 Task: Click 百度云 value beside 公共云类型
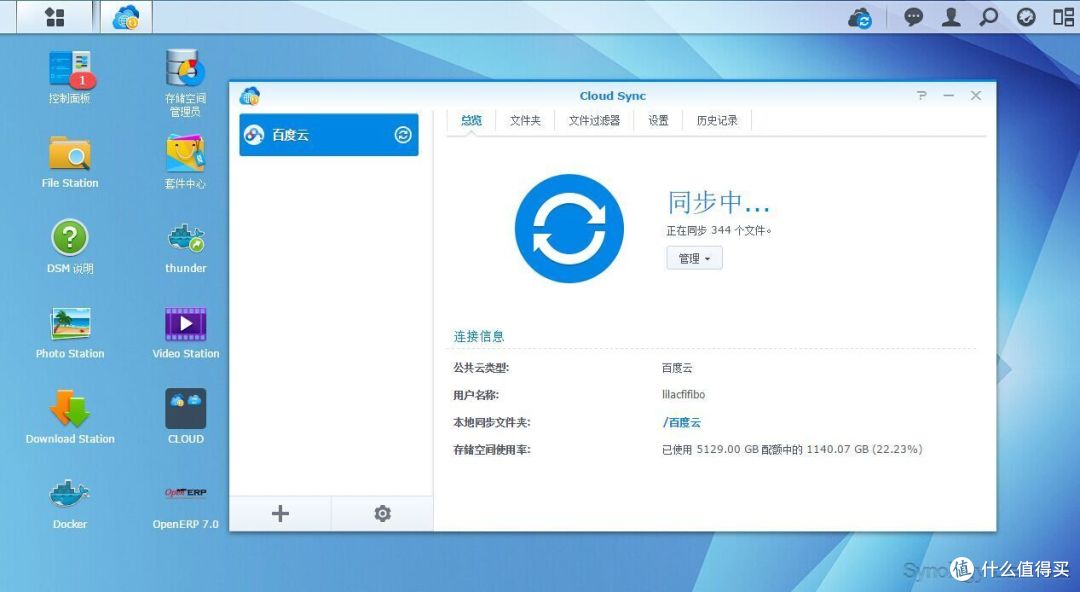pyautogui.click(x=677, y=368)
